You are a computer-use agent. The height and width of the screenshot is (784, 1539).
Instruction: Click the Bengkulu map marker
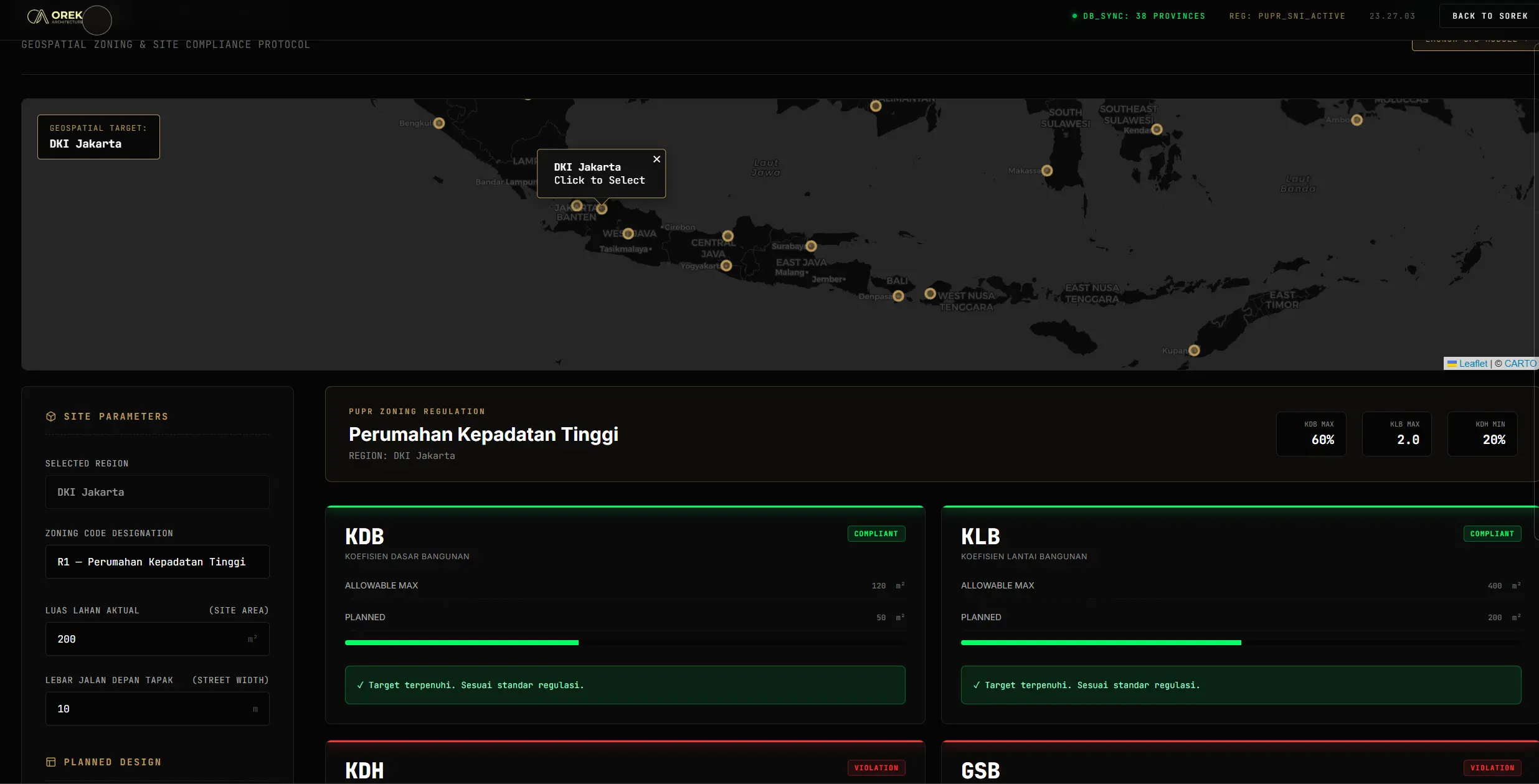point(439,123)
